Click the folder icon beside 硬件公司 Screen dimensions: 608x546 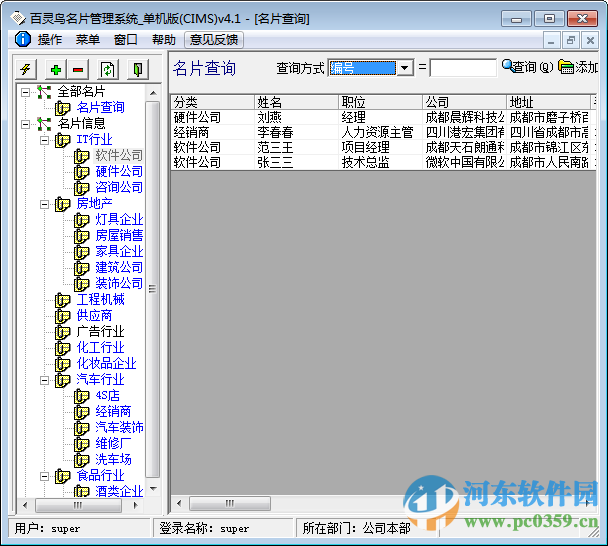point(81,172)
